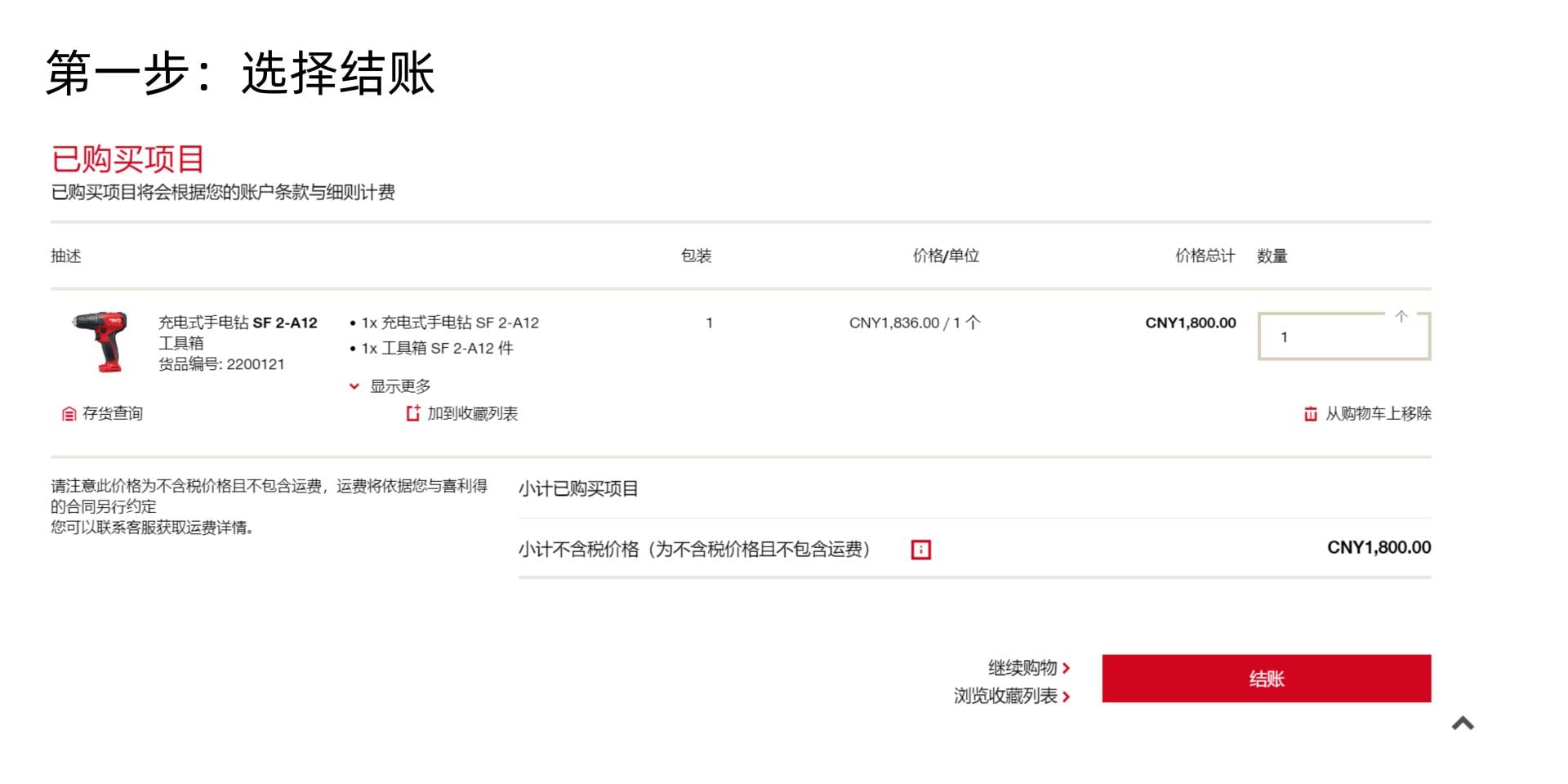
Task: Increase quantity with the up arrow
Action: [x=1402, y=316]
